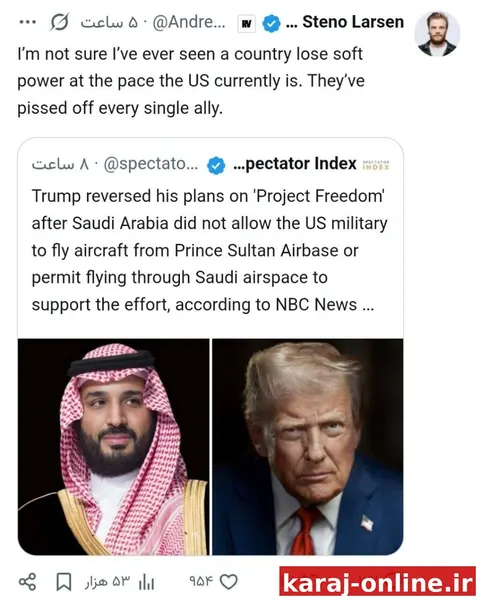Tap the Grok slashed-circle icon
The height and width of the screenshot is (600, 480).
59,22
